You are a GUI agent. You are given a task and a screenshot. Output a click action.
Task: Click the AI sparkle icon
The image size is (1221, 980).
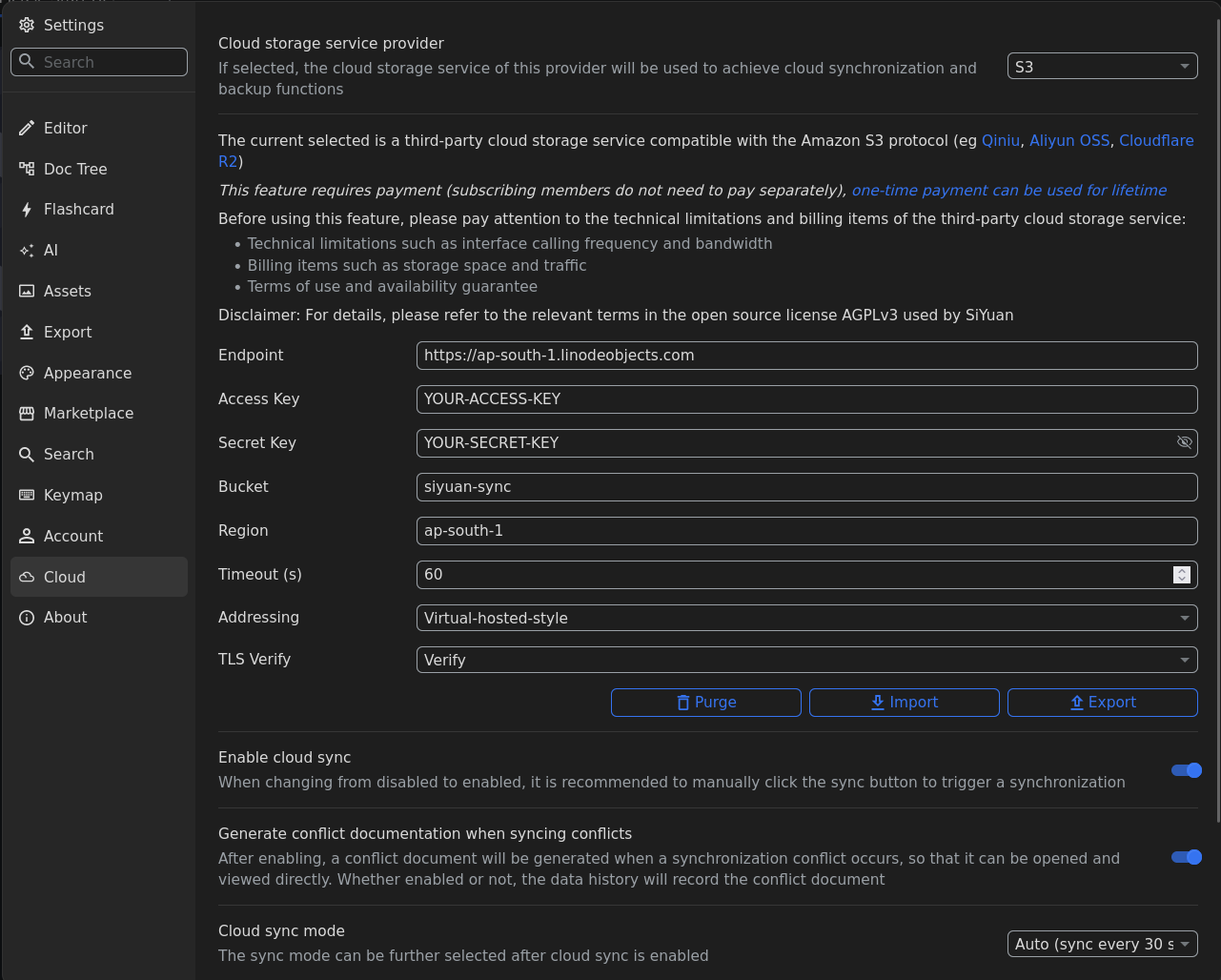coord(27,250)
